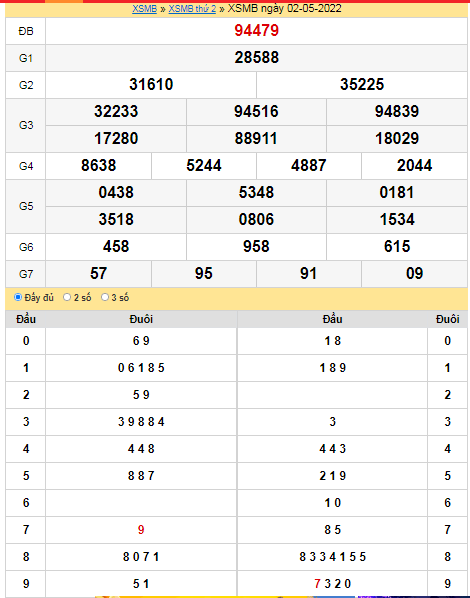The image size is (470, 598).
Task: Click G2 result 31610
Action: tap(151, 85)
